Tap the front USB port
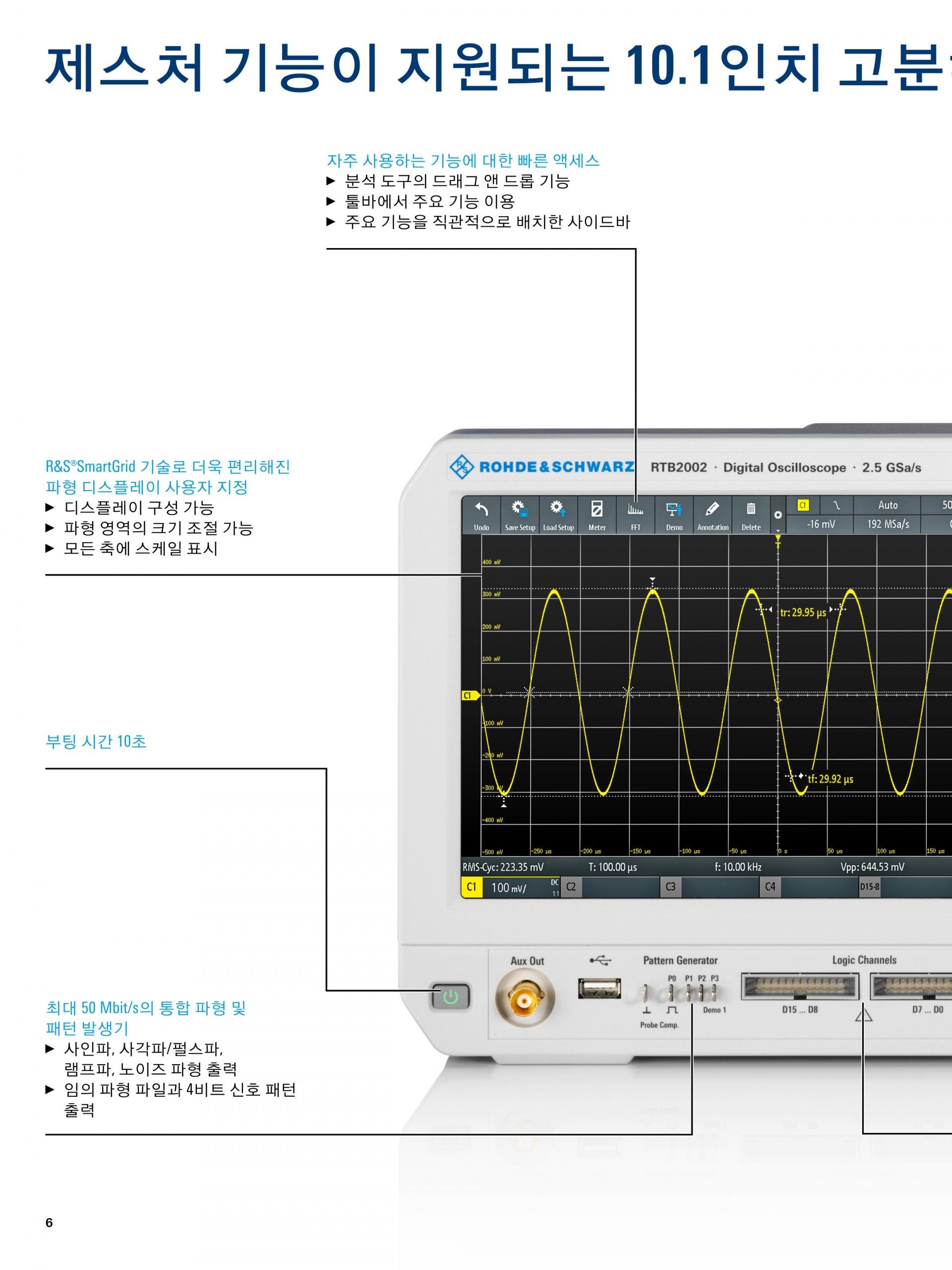Viewport: 952px width, 1270px height. point(599,989)
